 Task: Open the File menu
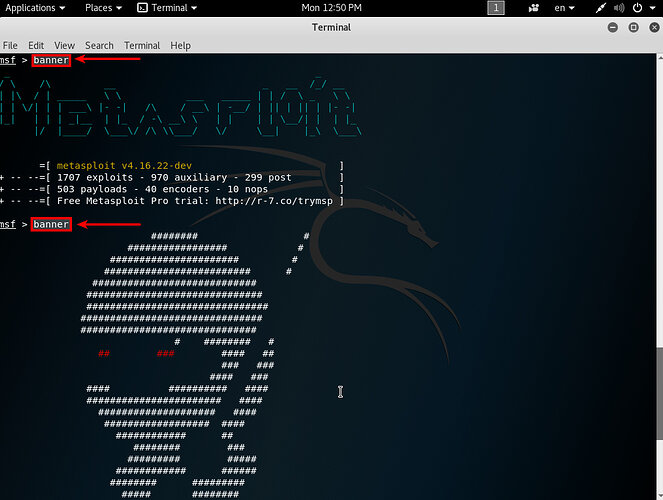[x=10, y=45]
